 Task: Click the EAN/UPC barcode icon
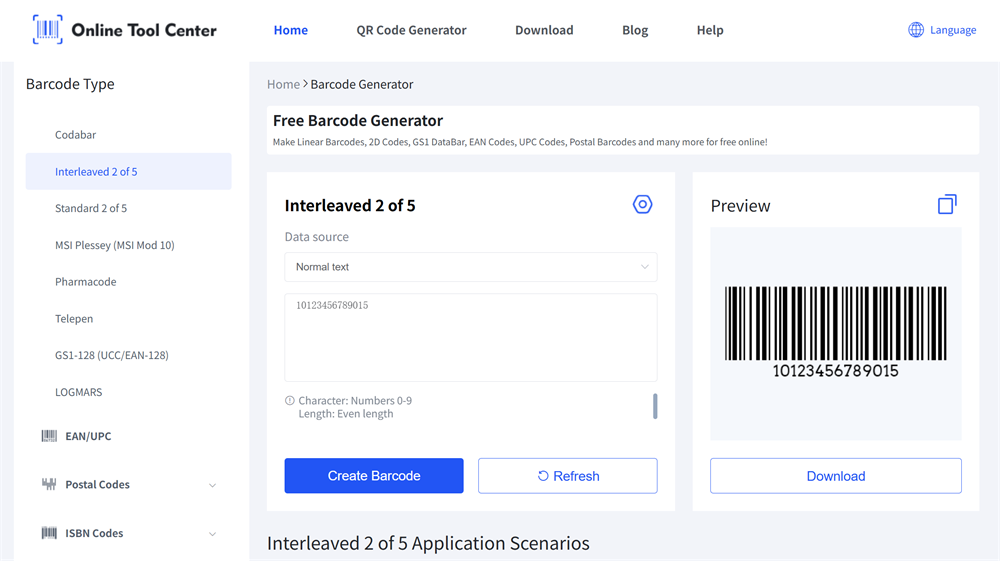pos(49,436)
